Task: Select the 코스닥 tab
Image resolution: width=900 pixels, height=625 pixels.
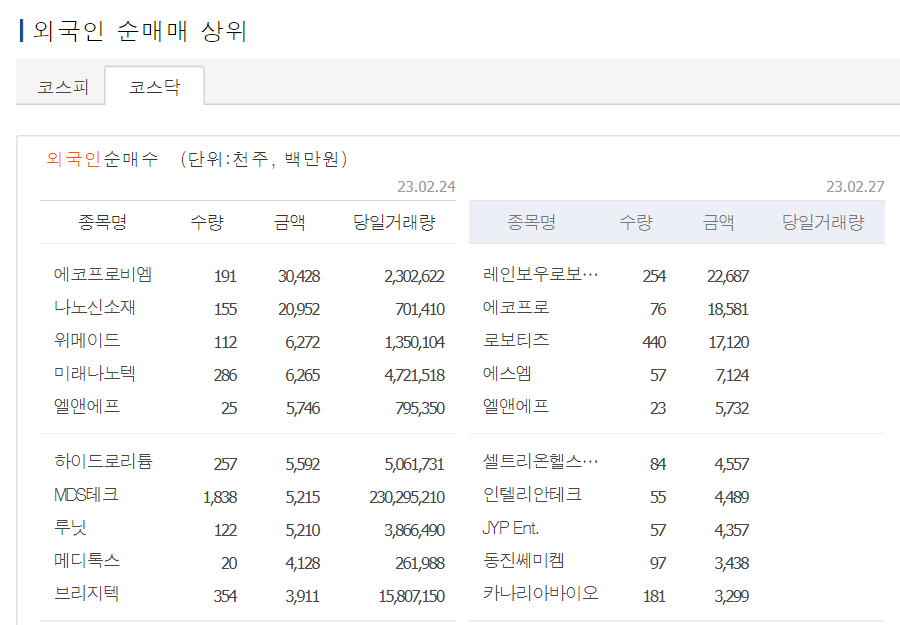Action: 154,87
